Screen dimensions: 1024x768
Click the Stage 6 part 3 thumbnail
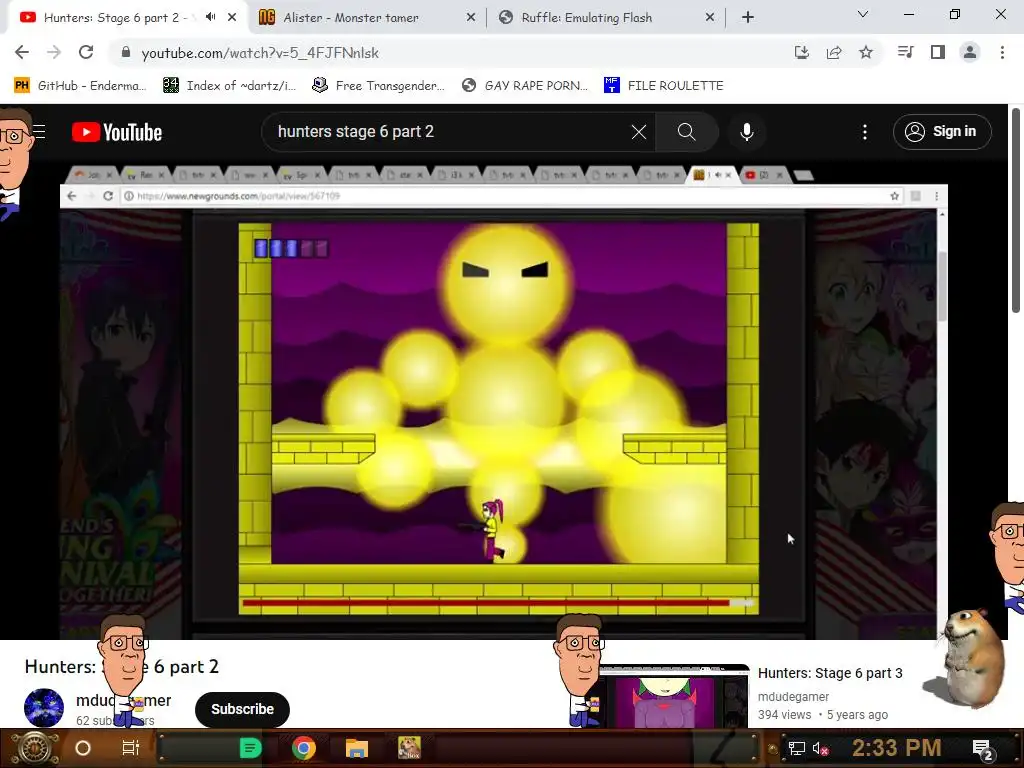[673, 697]
